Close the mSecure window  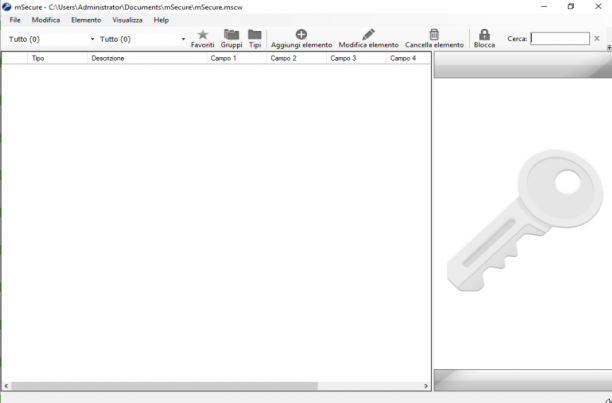598,7
